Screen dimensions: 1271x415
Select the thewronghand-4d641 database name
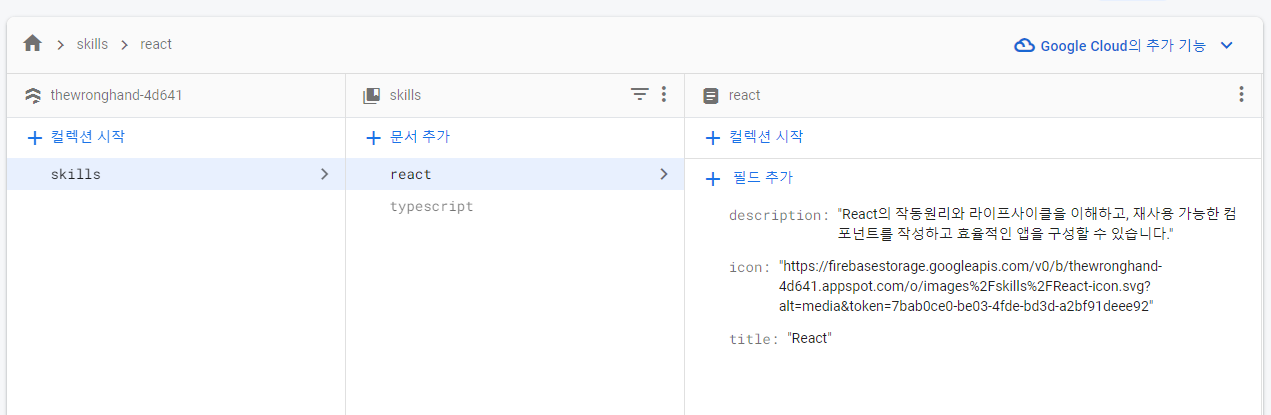tap(116, 95)
